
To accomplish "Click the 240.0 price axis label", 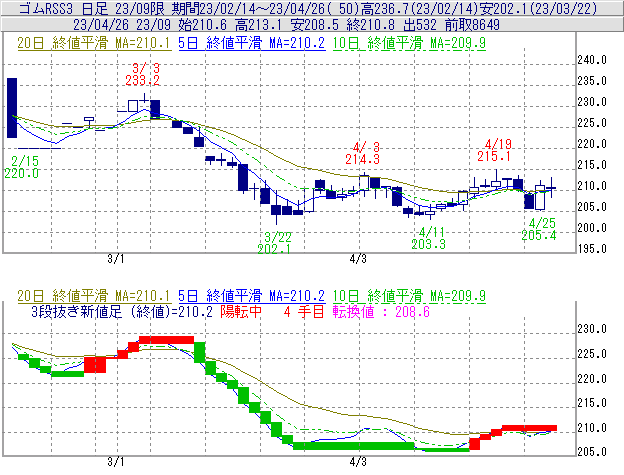I will pos(592,60).
